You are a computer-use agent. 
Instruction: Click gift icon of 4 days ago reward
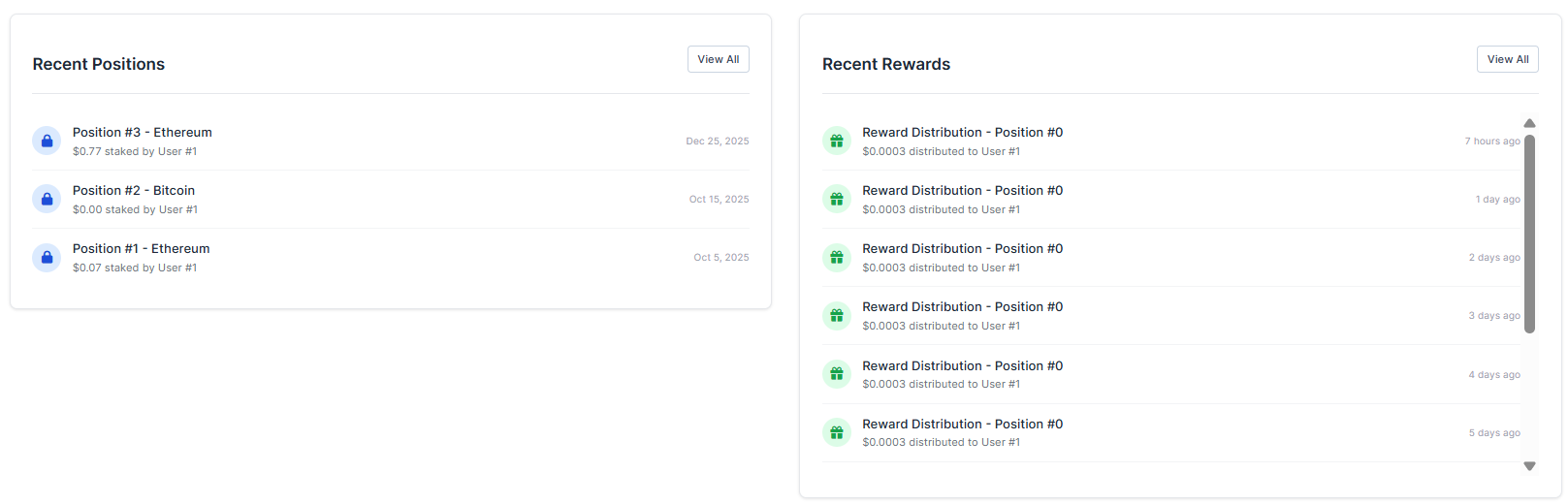(x=837, y=374)
